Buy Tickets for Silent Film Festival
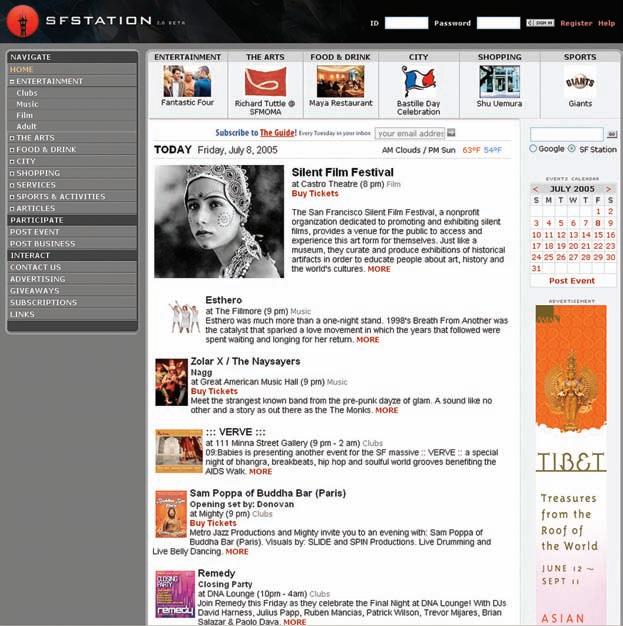 (315, 194)
